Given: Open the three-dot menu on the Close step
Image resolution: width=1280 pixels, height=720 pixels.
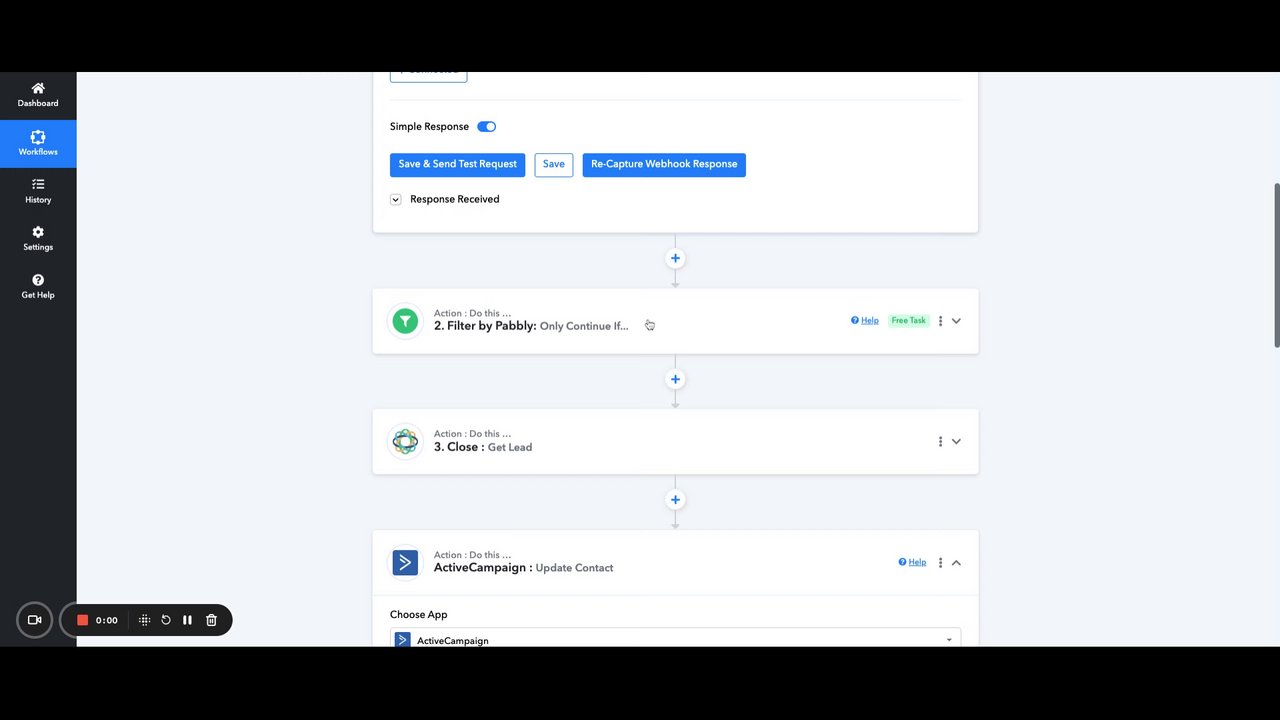Looking at the screenshot, I should pyautogui.click(x=940, y=441).
